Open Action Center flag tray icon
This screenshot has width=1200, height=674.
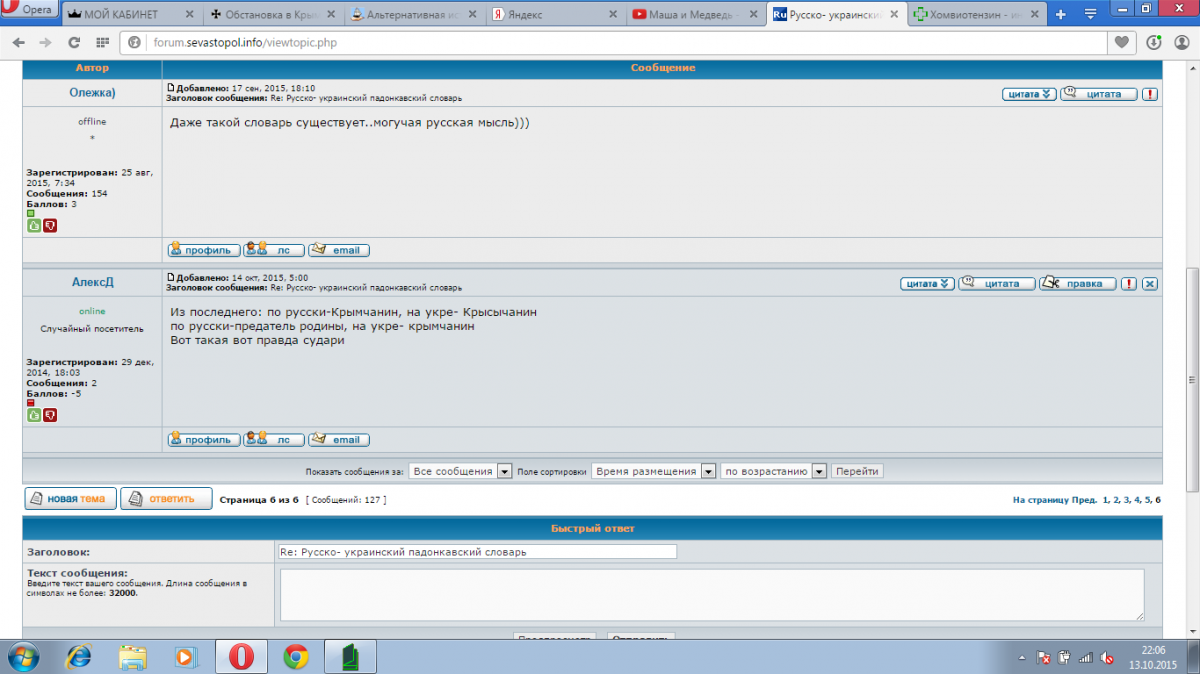pos(1043,658)
